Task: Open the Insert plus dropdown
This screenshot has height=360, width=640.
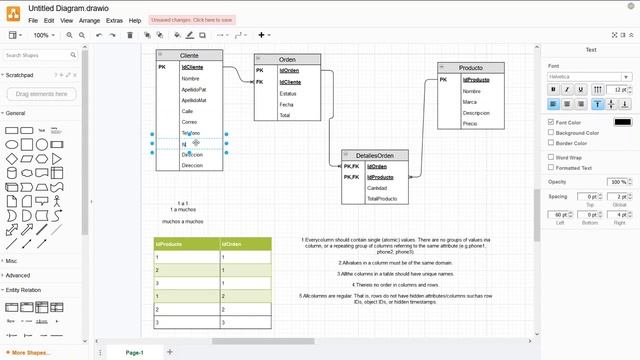Action: coord(264,36)
